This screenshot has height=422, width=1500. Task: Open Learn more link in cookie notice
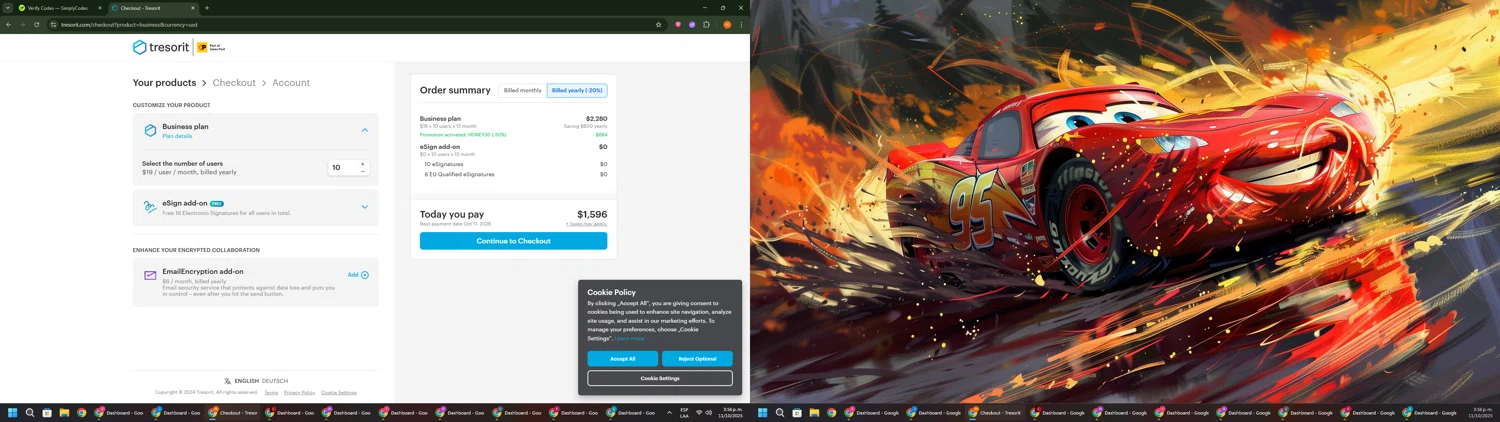(630, 339)
